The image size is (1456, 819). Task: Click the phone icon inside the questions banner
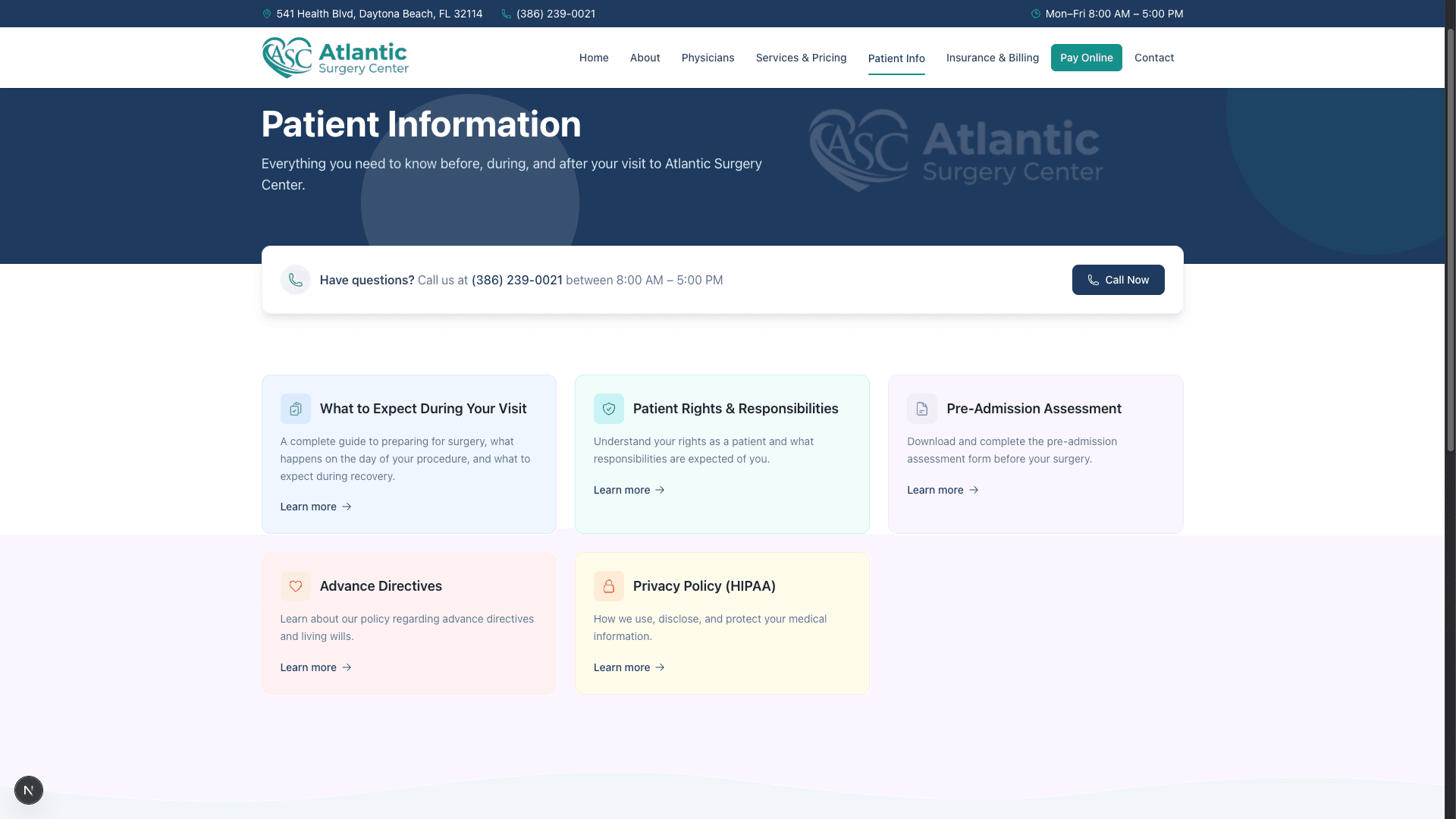point(296,280)
